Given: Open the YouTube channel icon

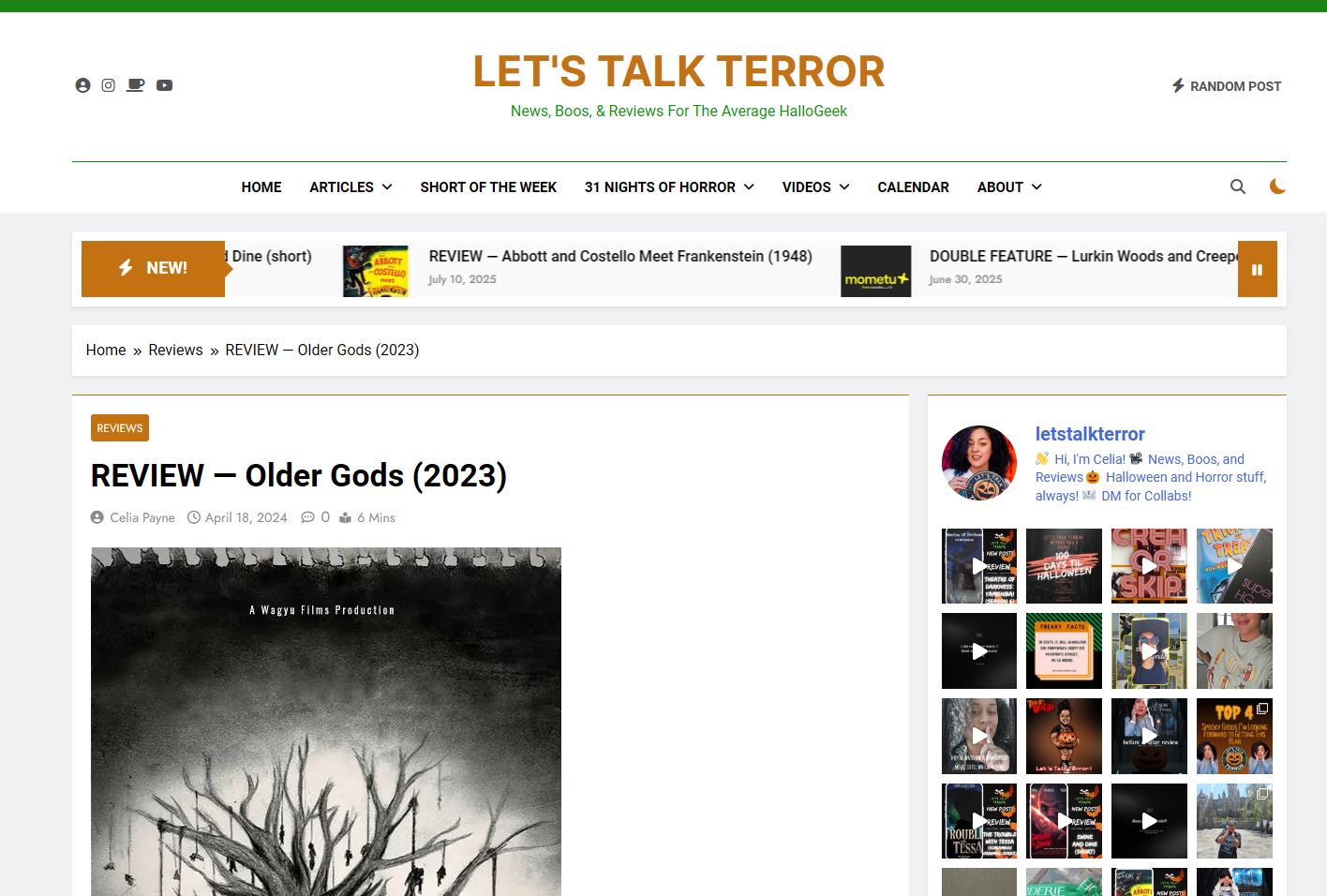Looking at the screenshot, I should point(164,85).
